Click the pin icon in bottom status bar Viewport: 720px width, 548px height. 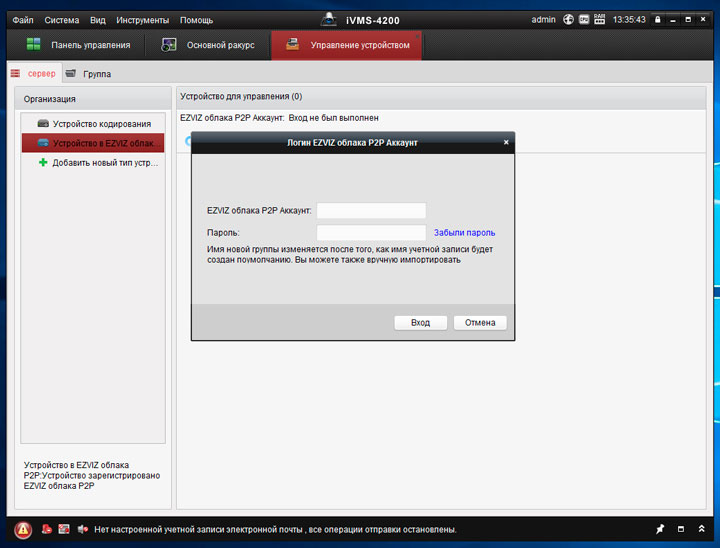point(659,529)
